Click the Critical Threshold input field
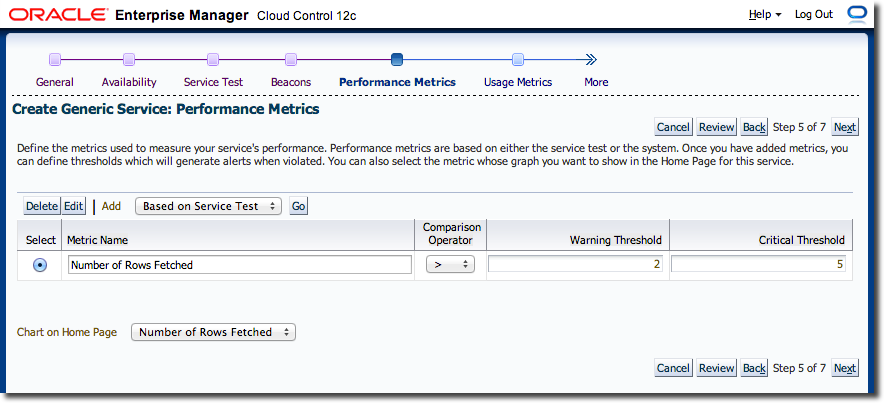The height and width of the screenshot is (403, 884). pyautogui.click(x=760, y=265)
